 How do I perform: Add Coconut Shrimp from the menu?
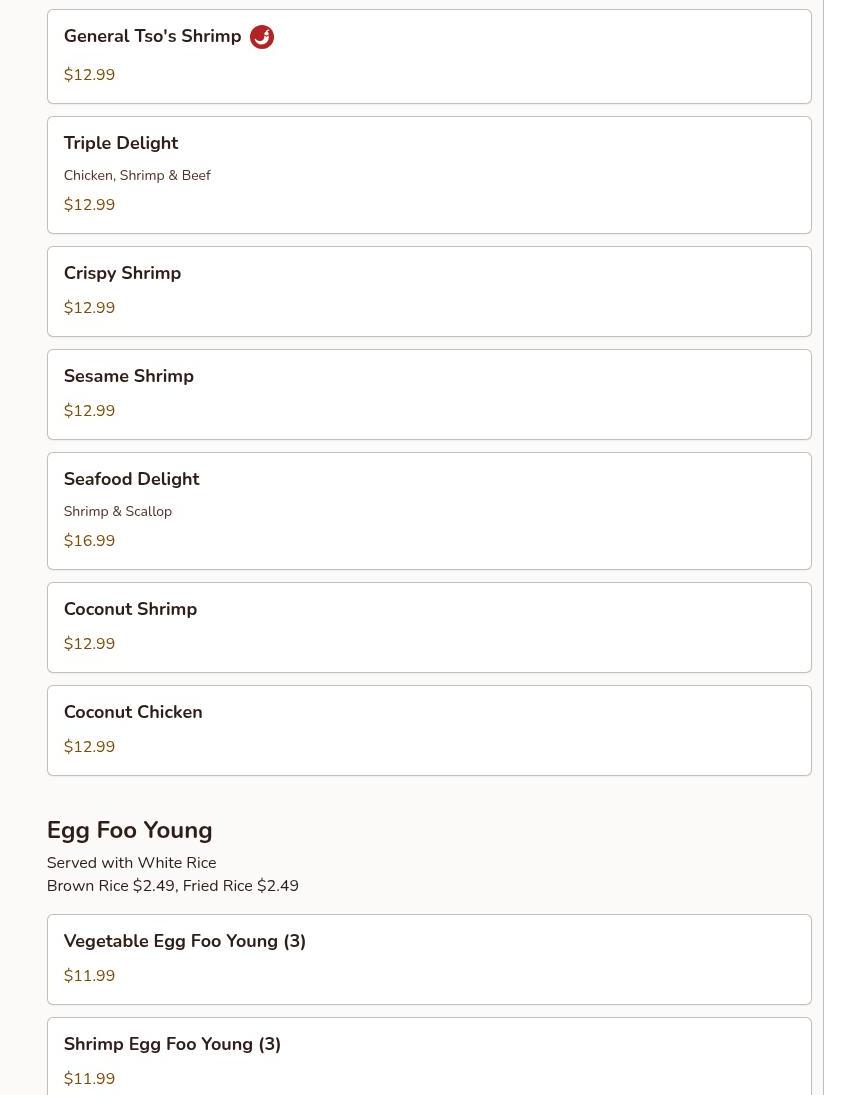[428, 627]
